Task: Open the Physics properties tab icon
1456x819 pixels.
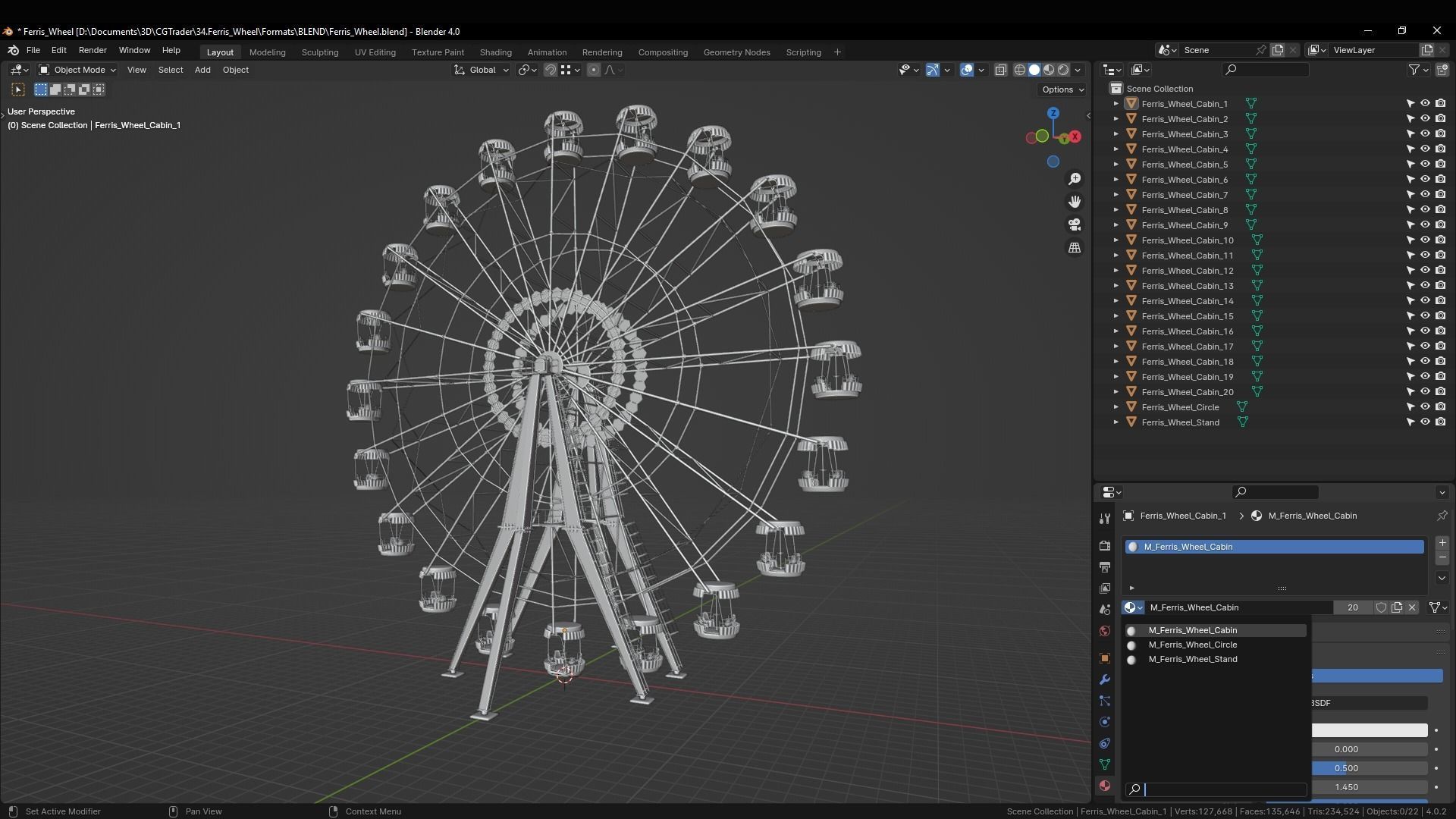Action: point(1105,722)
